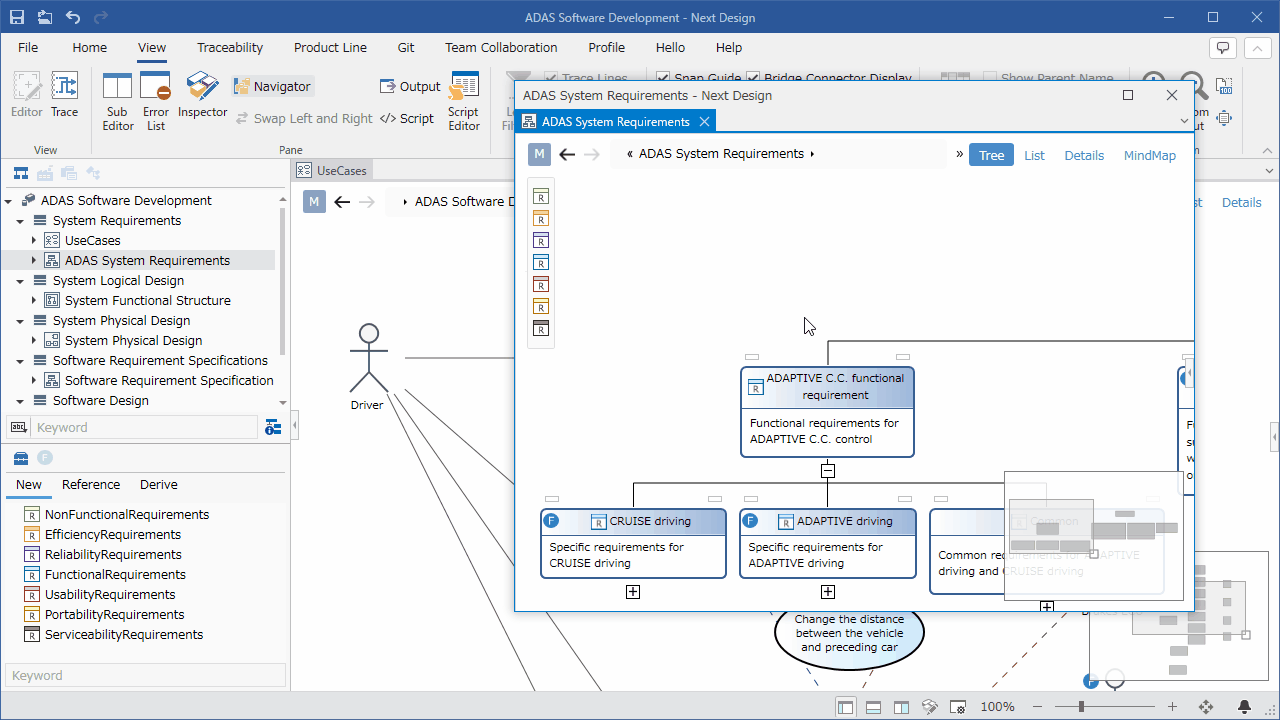
Task: Switch to the Derive toolbox tab
Action: tap(159, 485)
